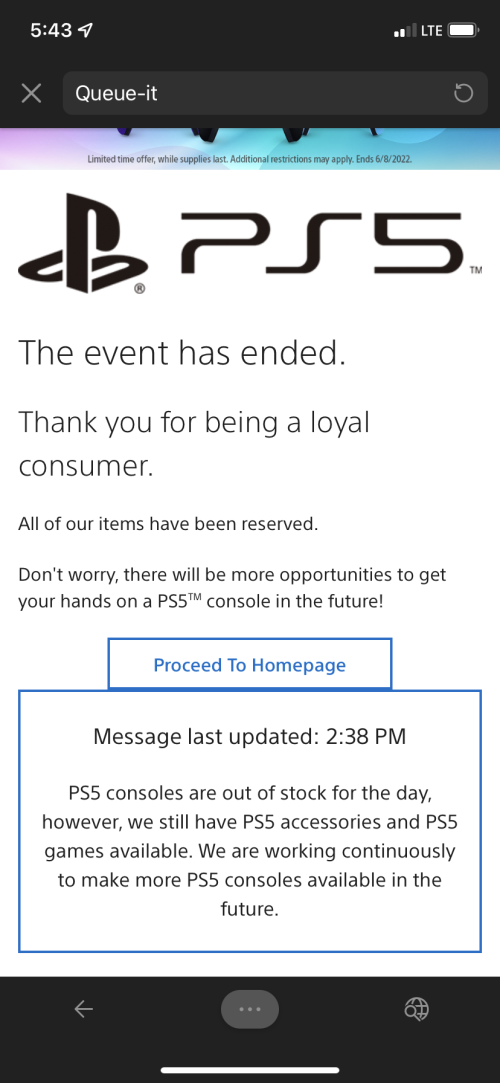The height and width of the screenshot is (1083, 500).
Task: Tap the reload page icon
Action: (463, 93)
